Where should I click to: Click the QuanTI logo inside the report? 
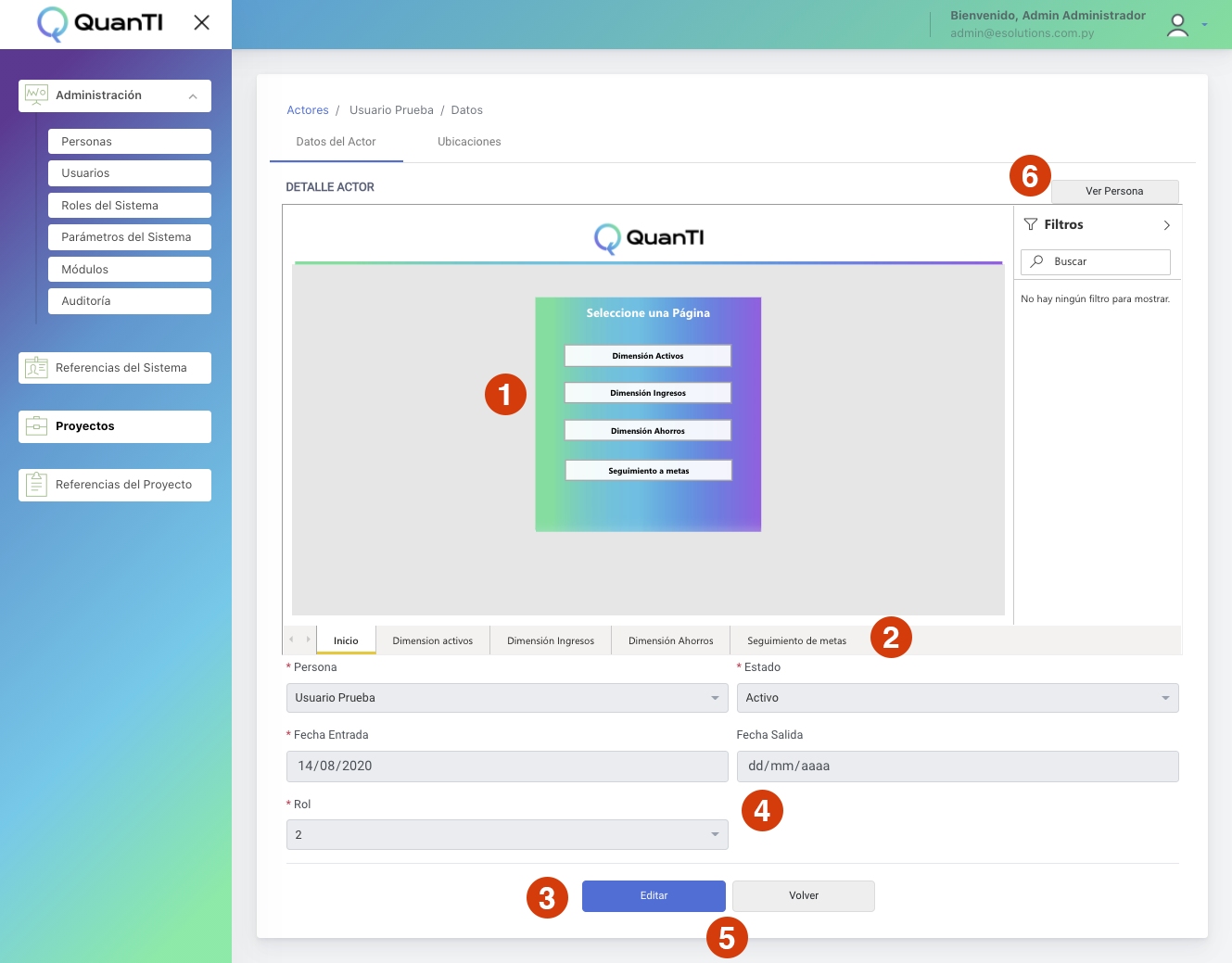pyautogui.click(x=649, y=238)
